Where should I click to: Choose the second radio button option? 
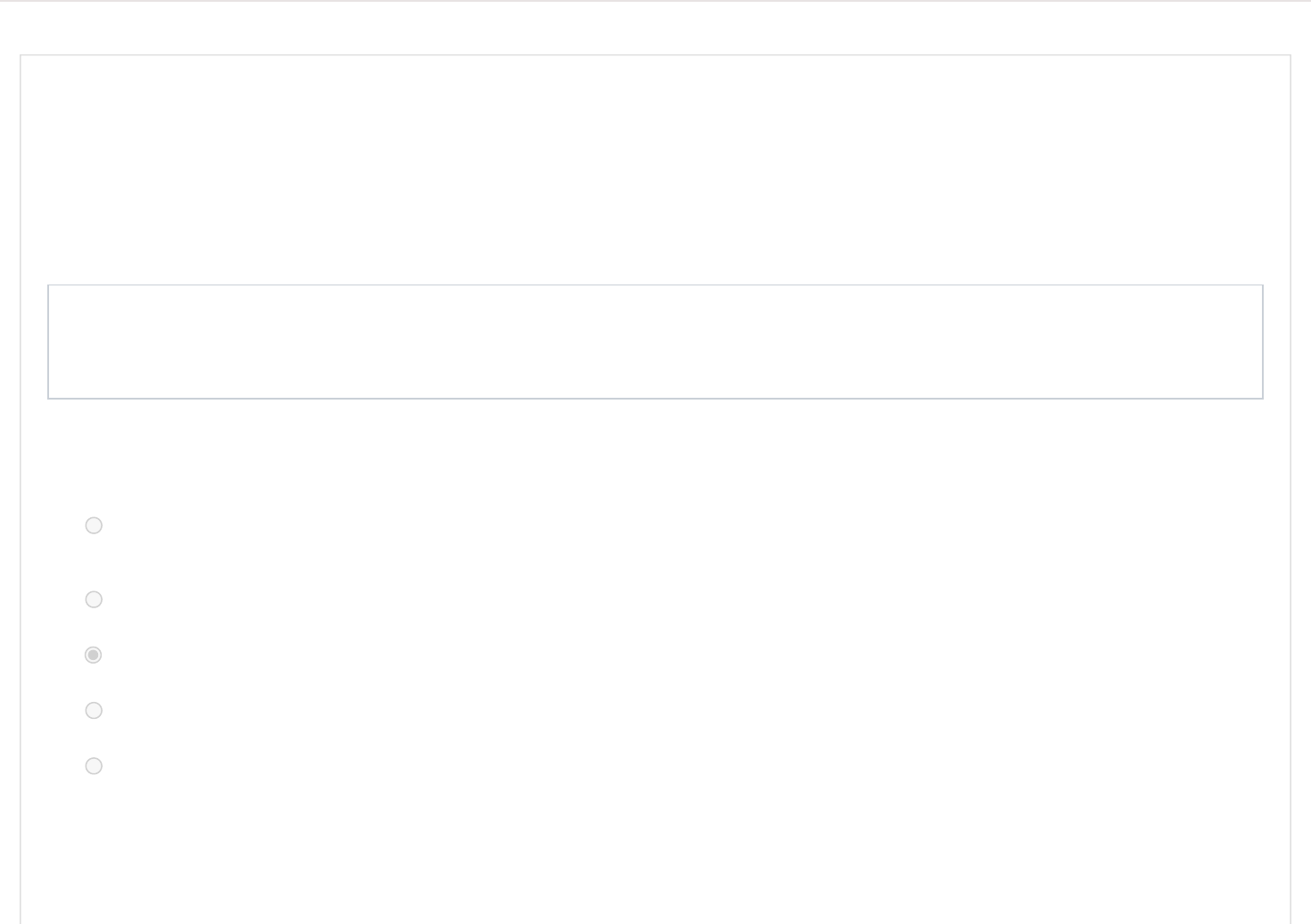[94, 599]
